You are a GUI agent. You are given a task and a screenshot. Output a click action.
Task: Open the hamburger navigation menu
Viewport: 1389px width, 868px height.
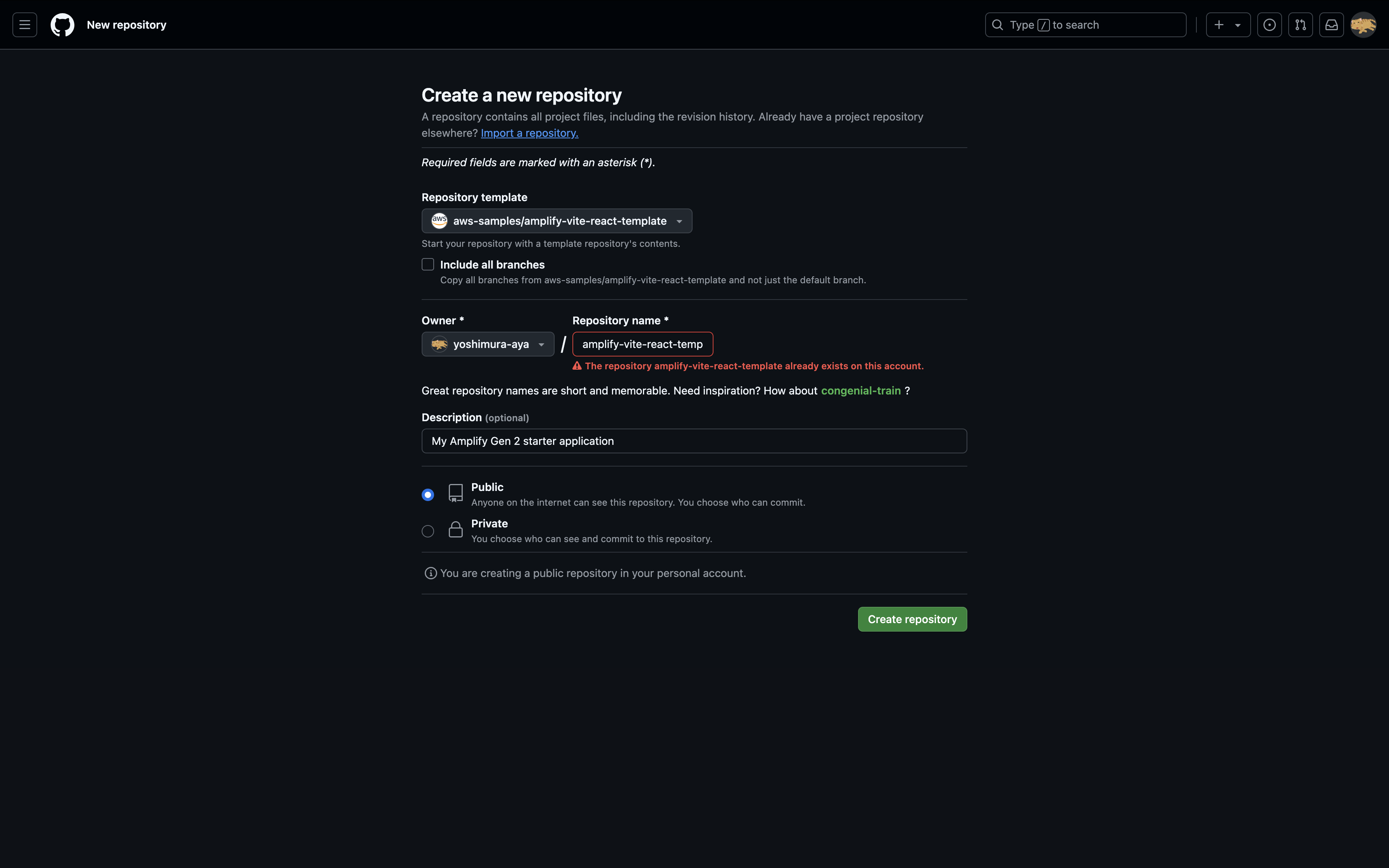click(25, 25)
